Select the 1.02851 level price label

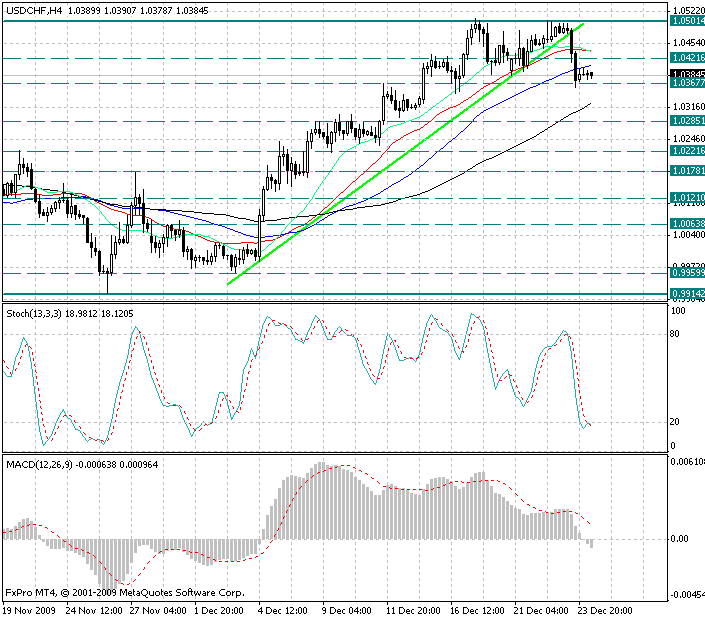(687, 120)
